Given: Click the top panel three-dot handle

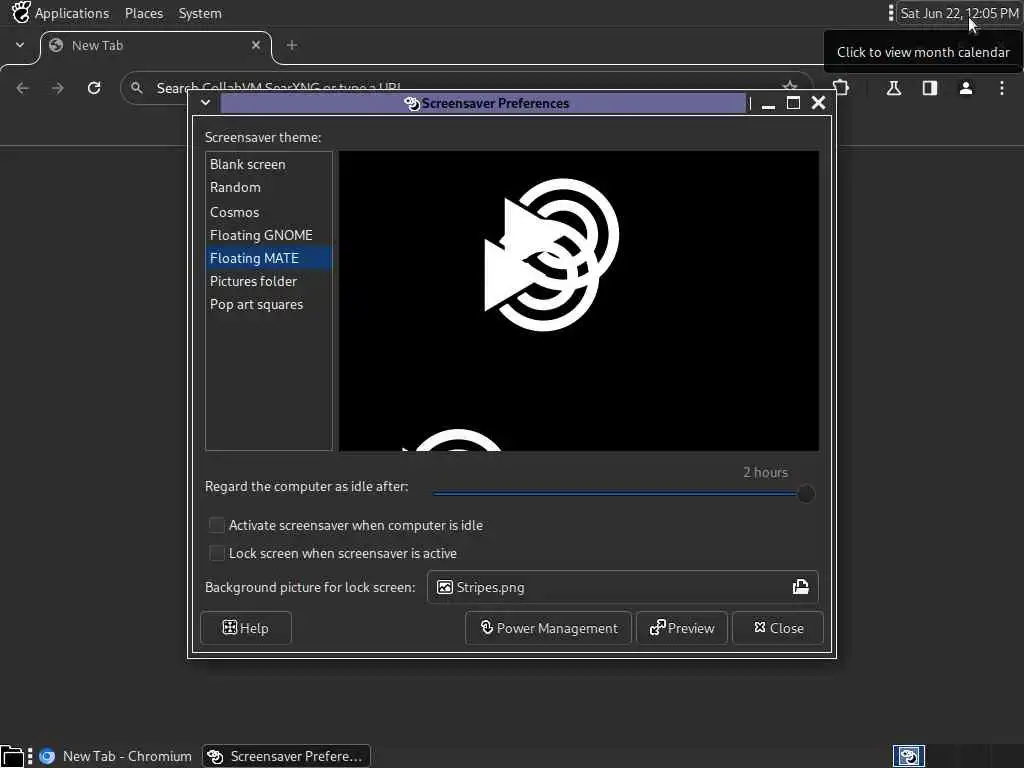Looking at the screenshot, I should 891,13.
